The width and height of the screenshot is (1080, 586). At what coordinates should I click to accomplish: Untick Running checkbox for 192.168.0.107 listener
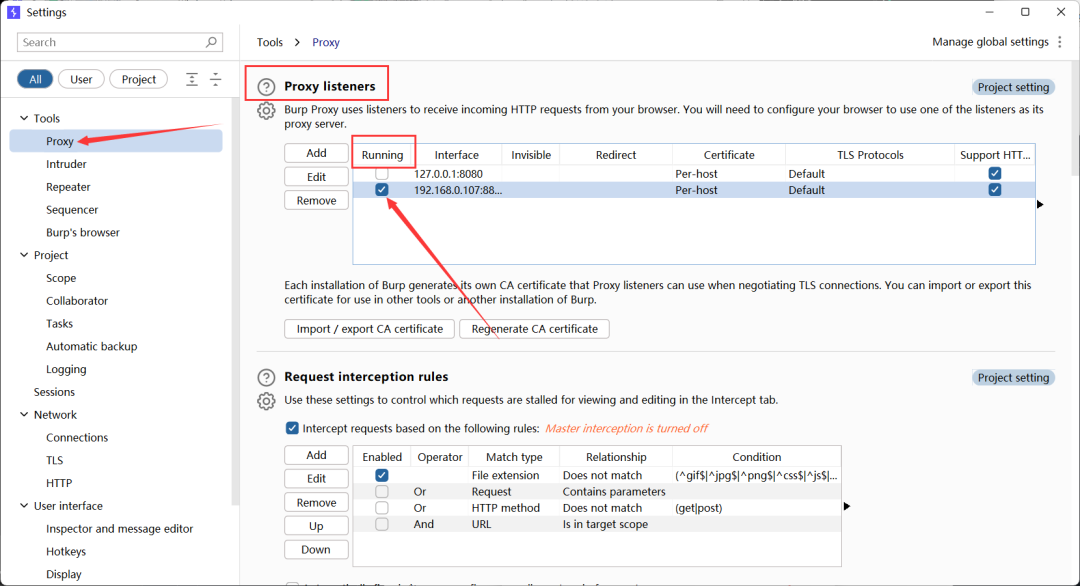(x=382, y=190)
